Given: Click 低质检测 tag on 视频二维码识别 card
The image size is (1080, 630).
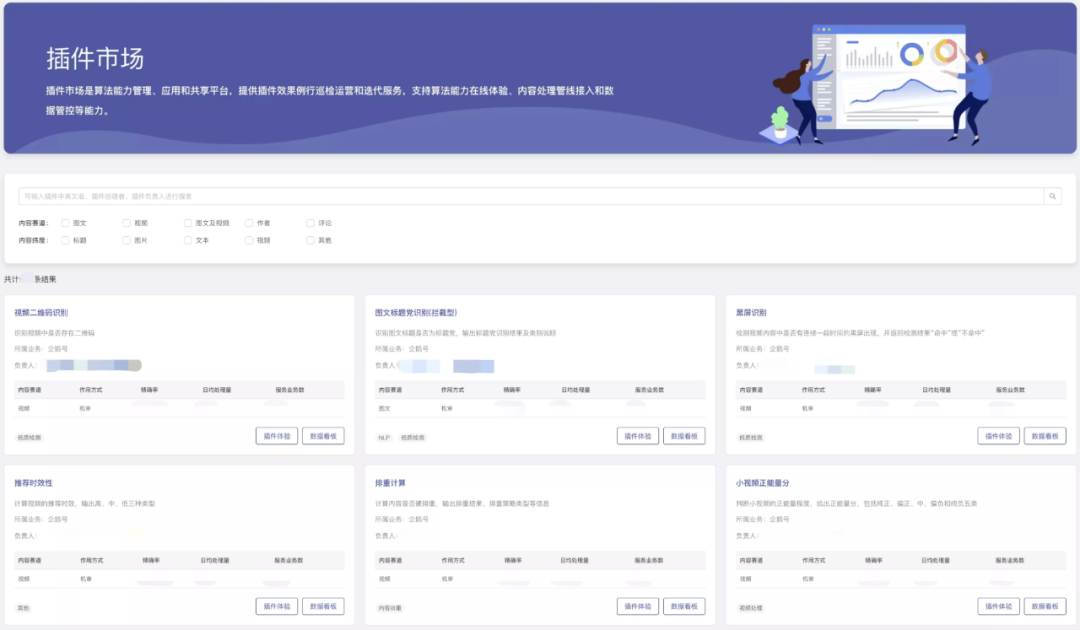Looking at the screenshot, I should [29, 438].
